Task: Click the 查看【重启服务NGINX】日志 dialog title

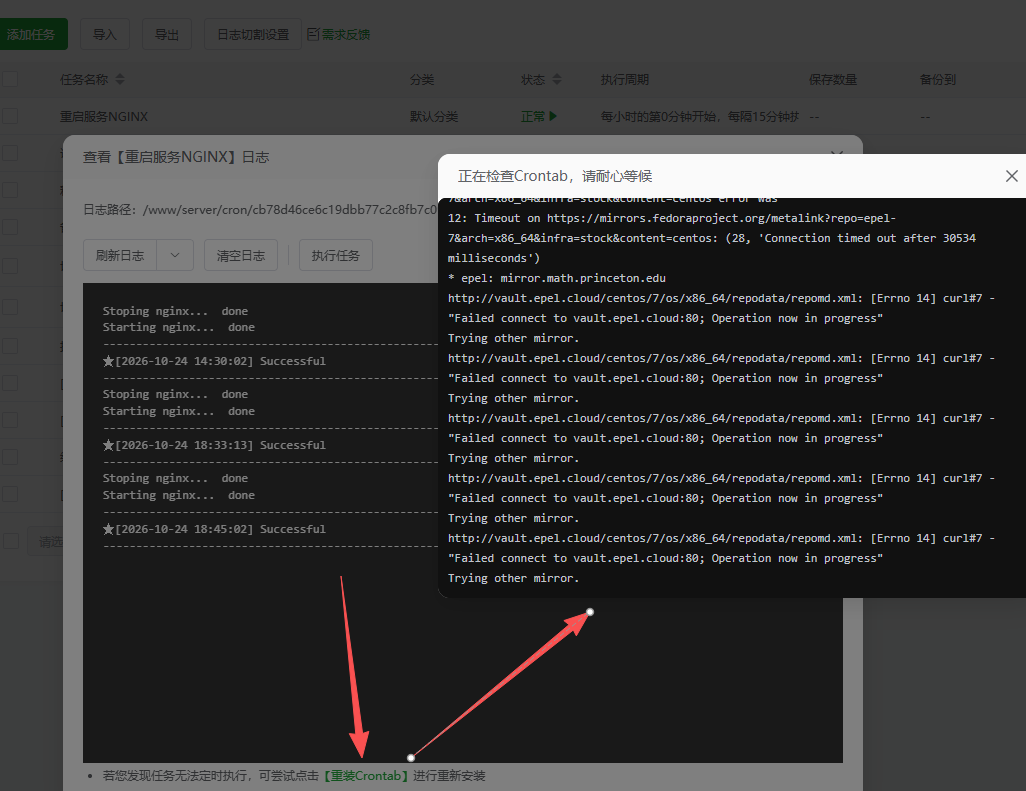Action: (x=176, y=157)
